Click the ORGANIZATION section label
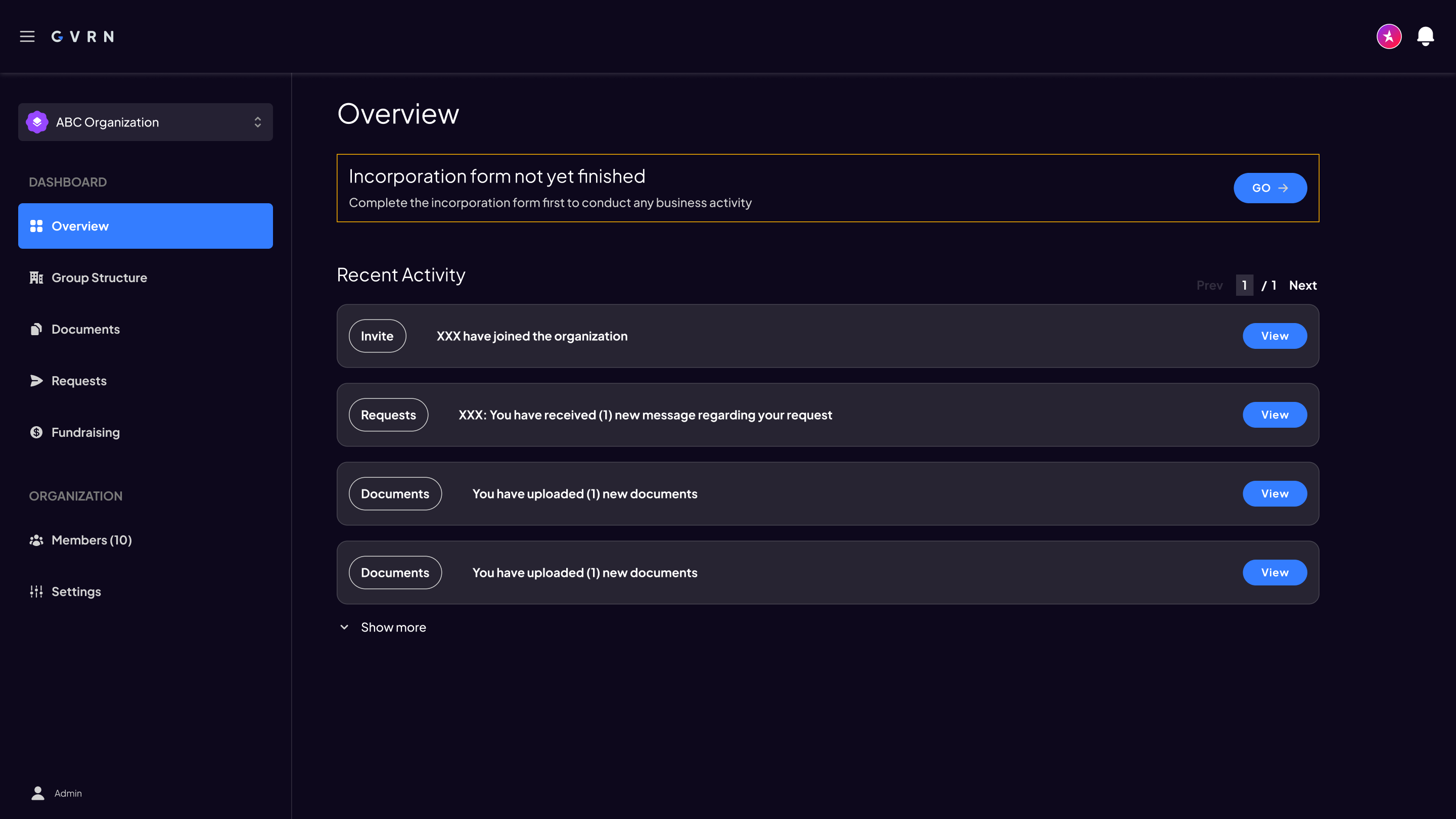This screenshot has width=1456, height=819. (76, 495)
